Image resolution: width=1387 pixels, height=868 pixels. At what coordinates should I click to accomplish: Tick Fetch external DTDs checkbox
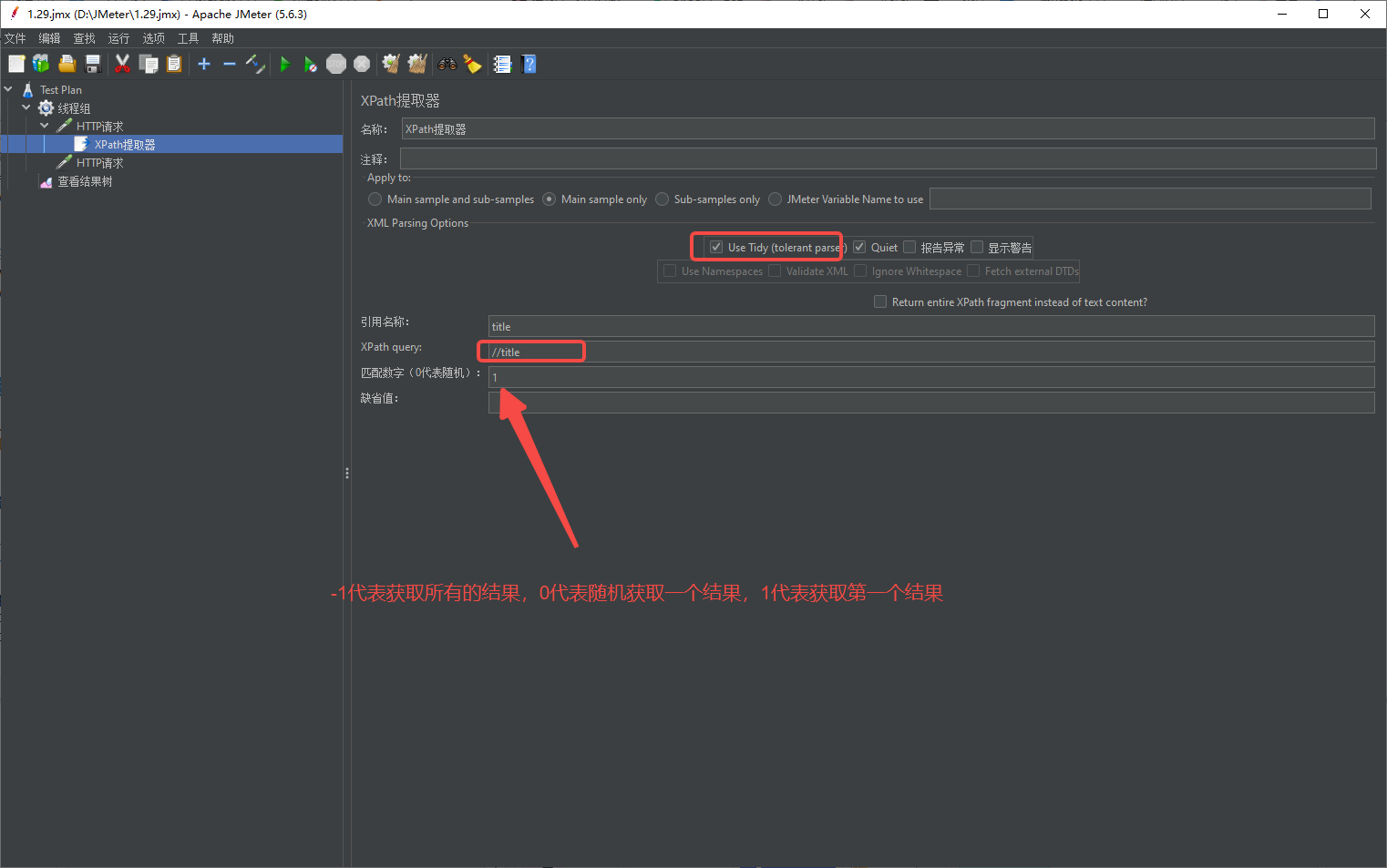pos(973,271)
